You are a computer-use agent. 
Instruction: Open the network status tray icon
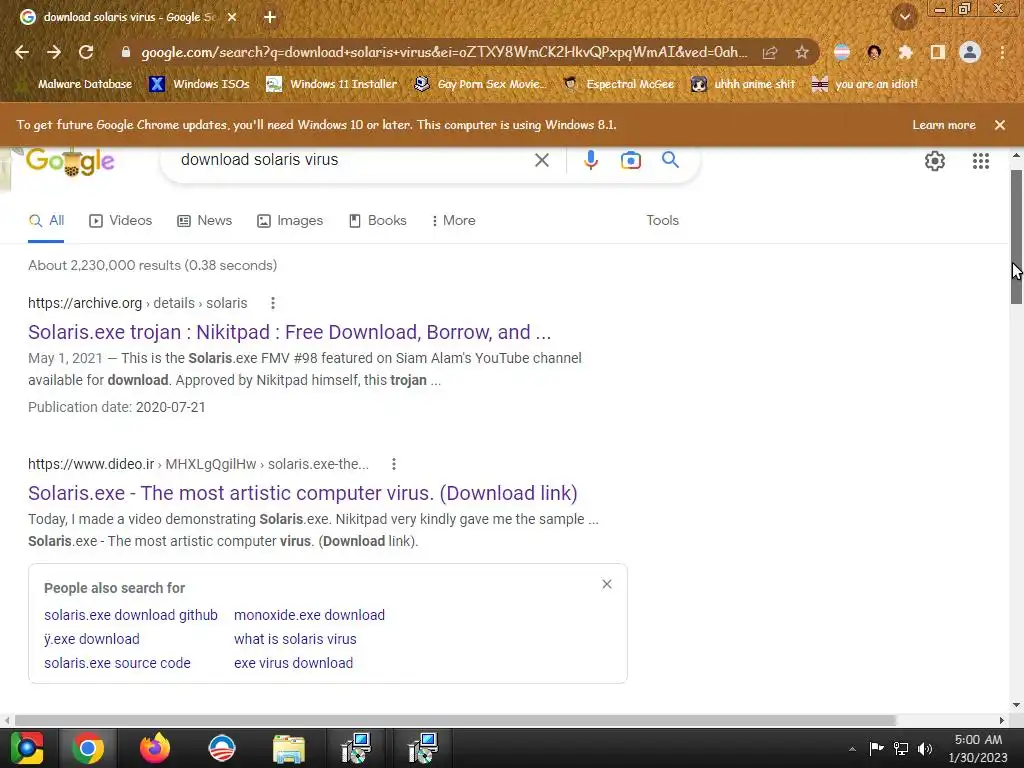901,748
